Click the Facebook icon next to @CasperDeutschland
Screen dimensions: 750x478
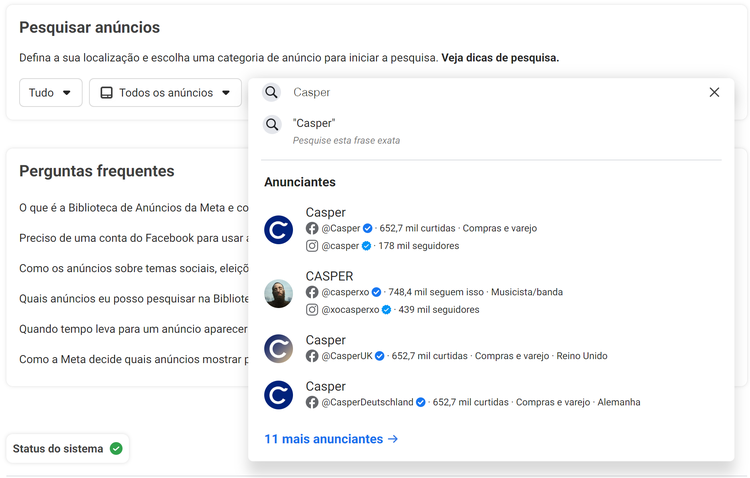312,402
